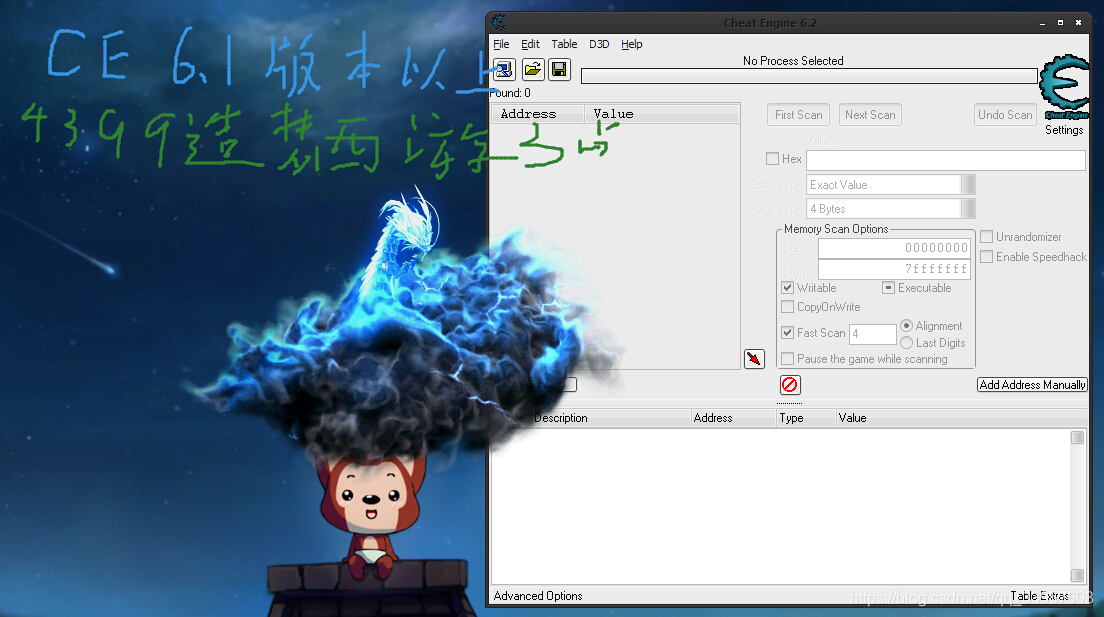
Task: Open Table Extras
Action: (1039, 596)
